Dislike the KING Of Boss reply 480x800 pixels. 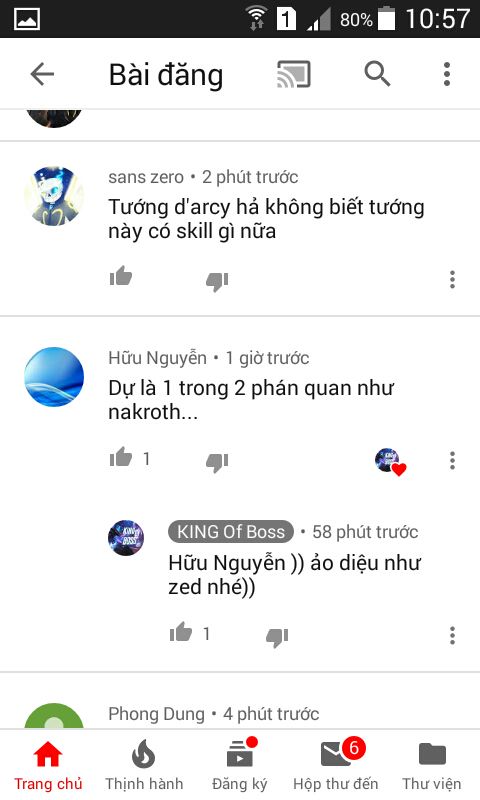[277, 637]
